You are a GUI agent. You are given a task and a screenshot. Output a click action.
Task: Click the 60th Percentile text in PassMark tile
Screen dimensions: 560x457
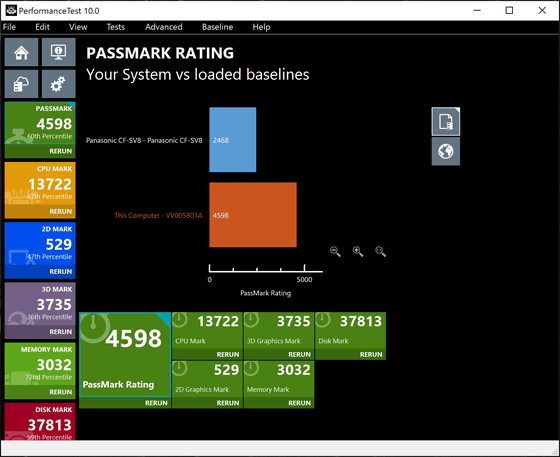[50, 136]
